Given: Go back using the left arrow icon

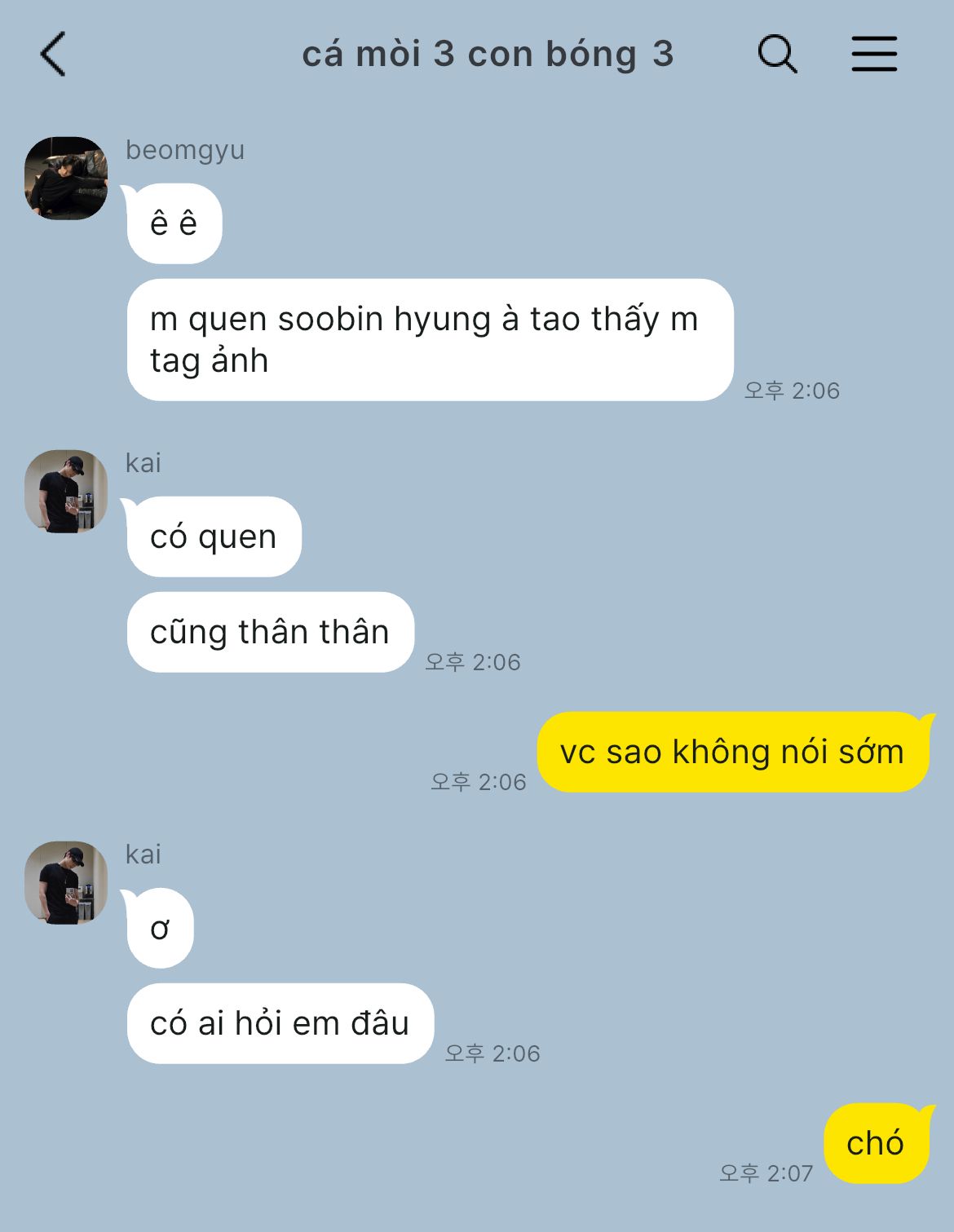Looking at the screenshot, I should pos(53,55).
